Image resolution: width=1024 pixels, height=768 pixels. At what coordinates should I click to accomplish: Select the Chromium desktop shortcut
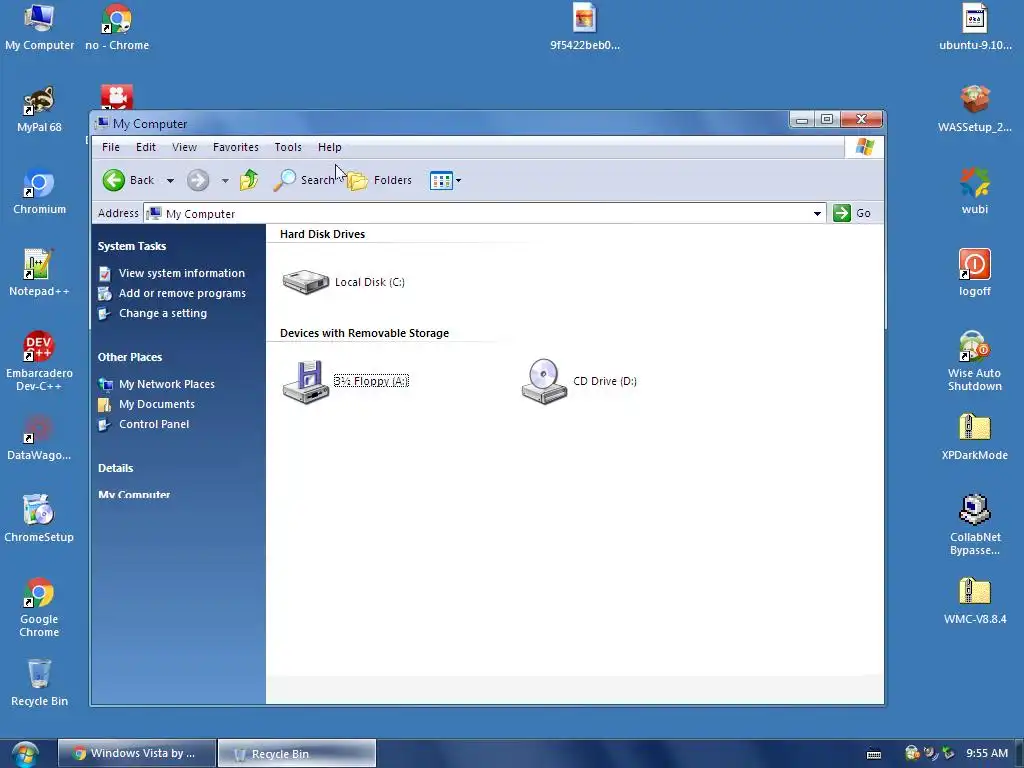click(39, 191)
